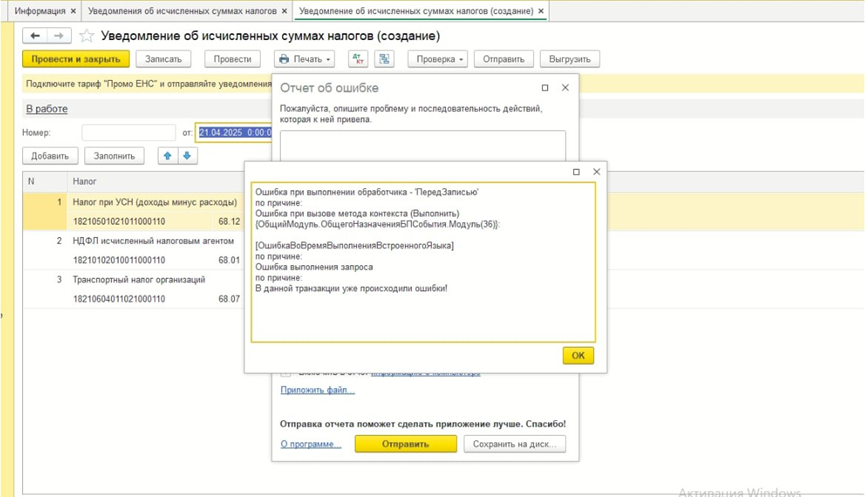Close the error message dialog
The width and height of the screenshot is (865, 497).
596,172
